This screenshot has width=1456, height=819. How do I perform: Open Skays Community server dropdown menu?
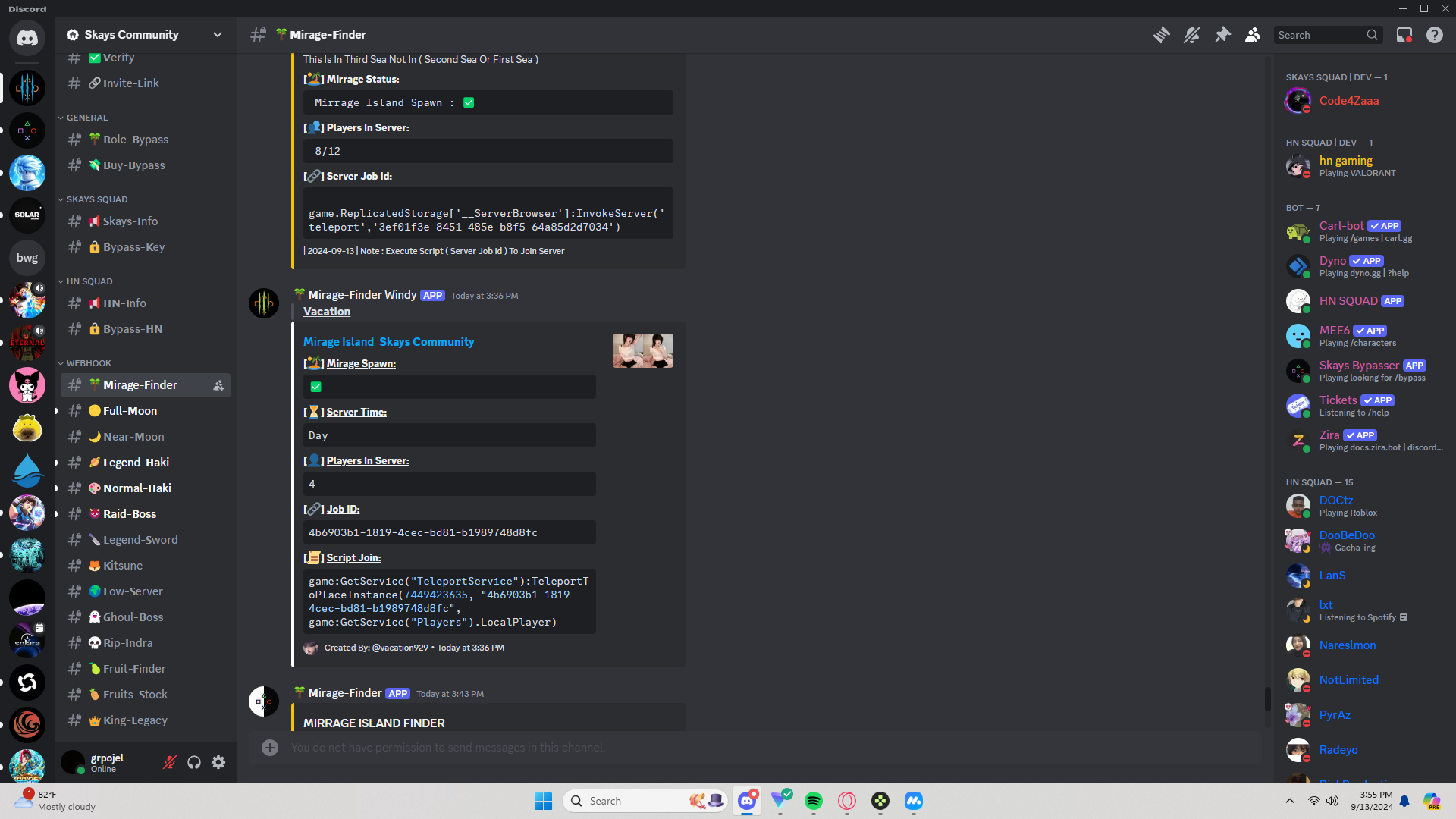click(x=146, y=35)
